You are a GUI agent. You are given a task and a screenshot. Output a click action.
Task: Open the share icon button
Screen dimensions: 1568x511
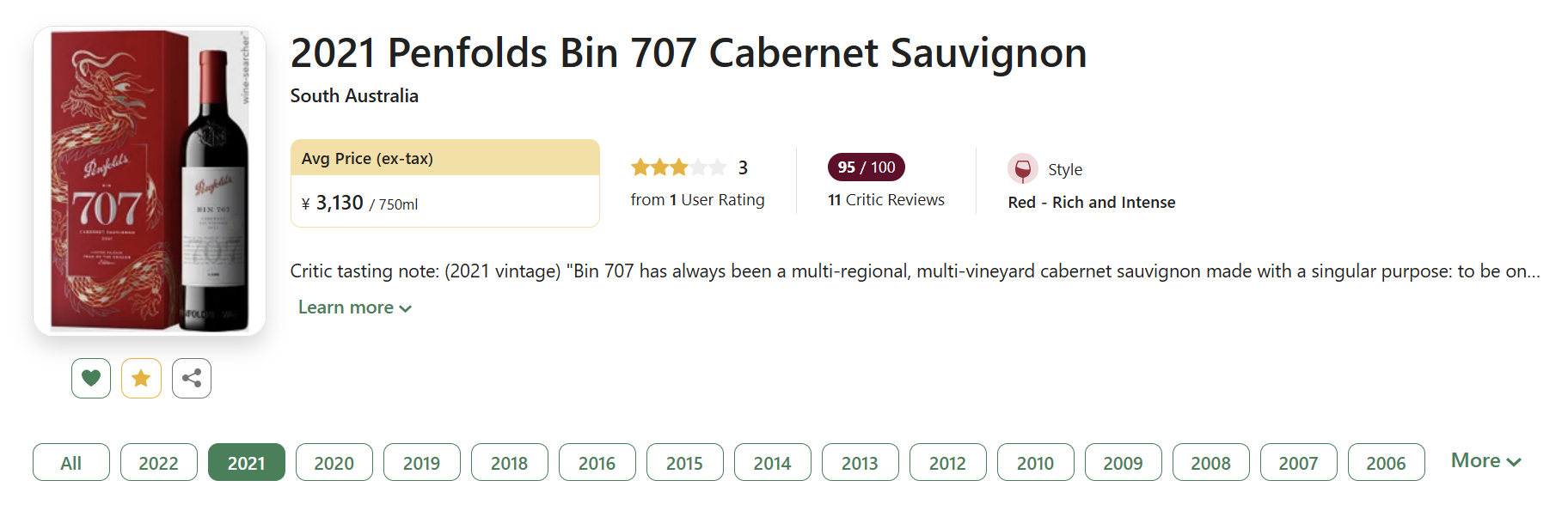[x=192, y=378]
